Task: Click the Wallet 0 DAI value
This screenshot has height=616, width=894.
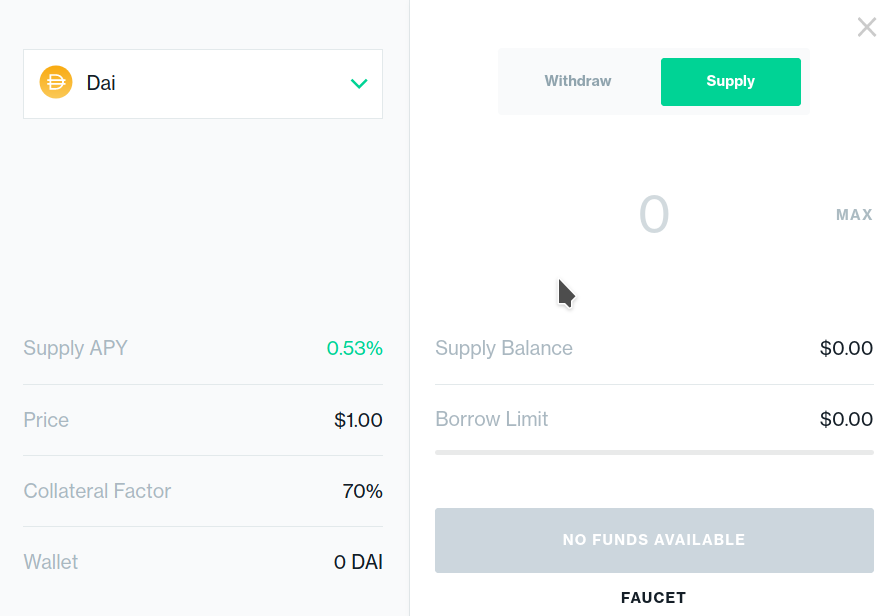Action: (358, 562)
